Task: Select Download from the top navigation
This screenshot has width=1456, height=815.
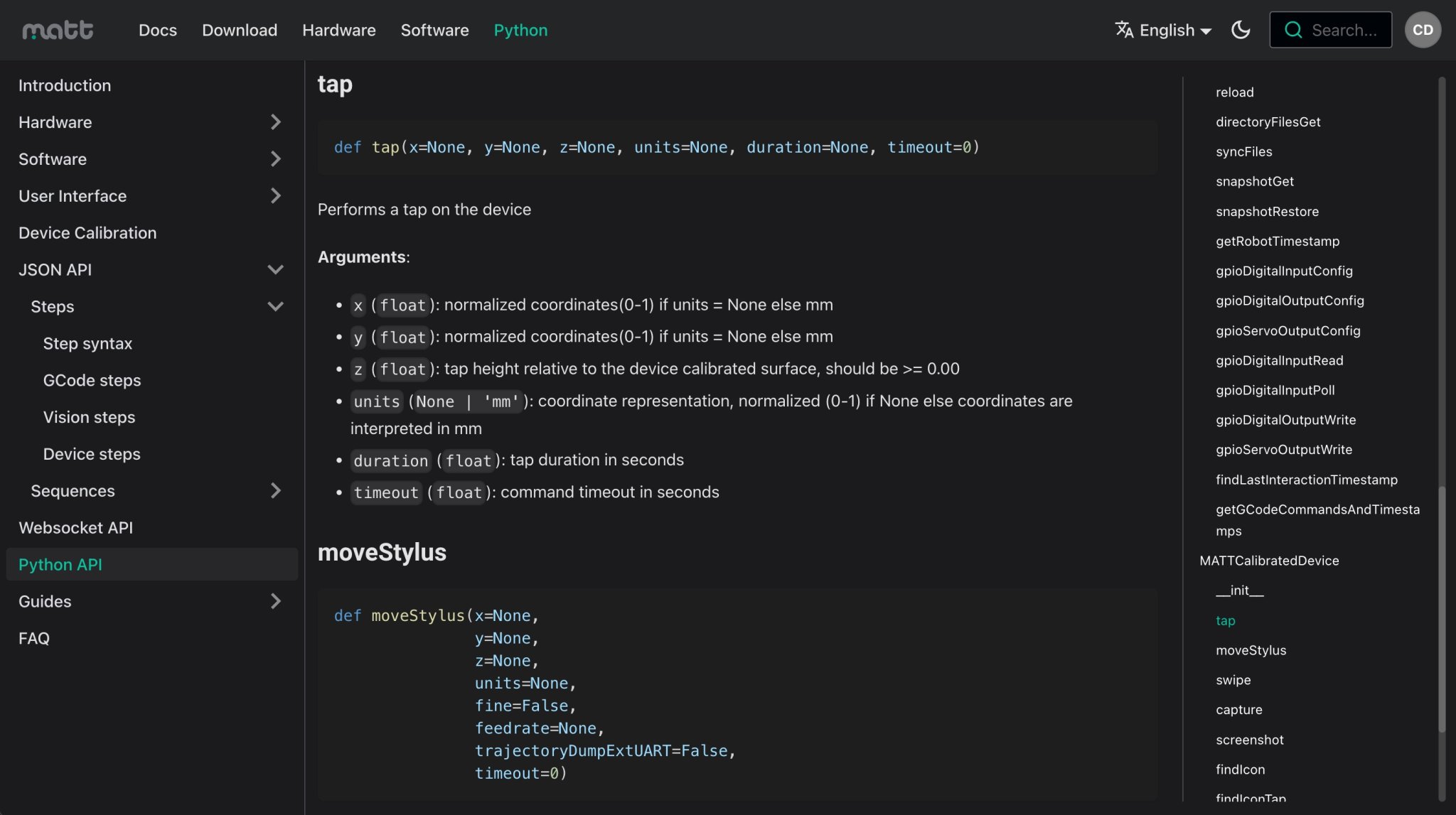Action: [x=239, y=30]
